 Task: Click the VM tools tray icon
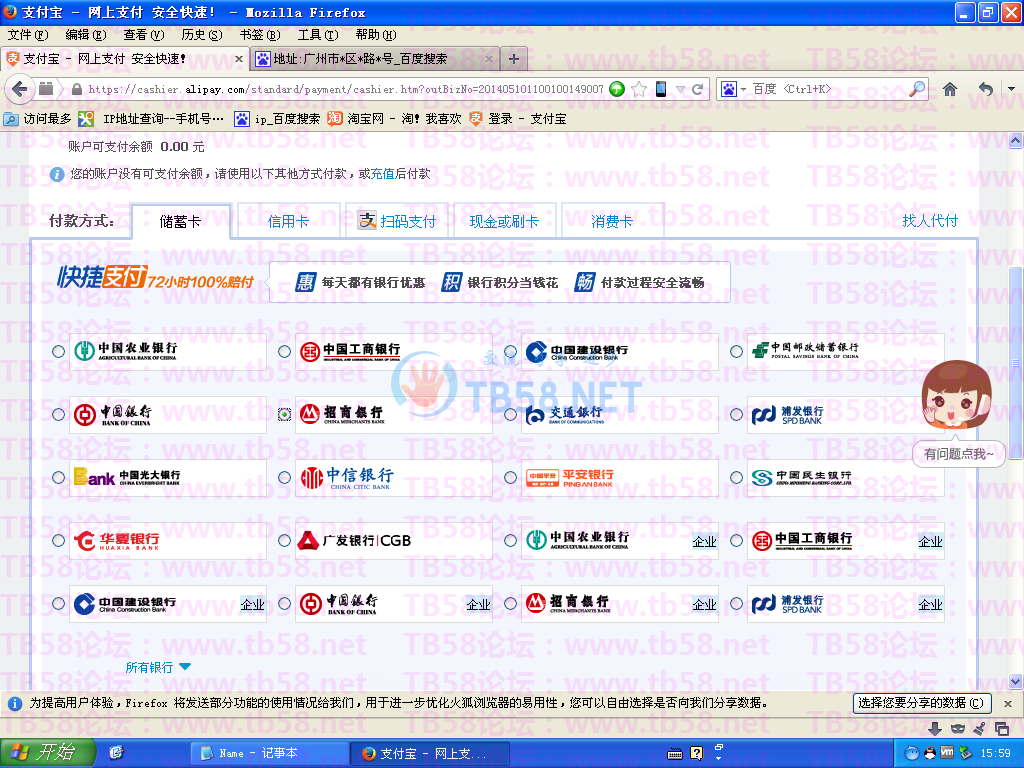click(x=946, y=753)
